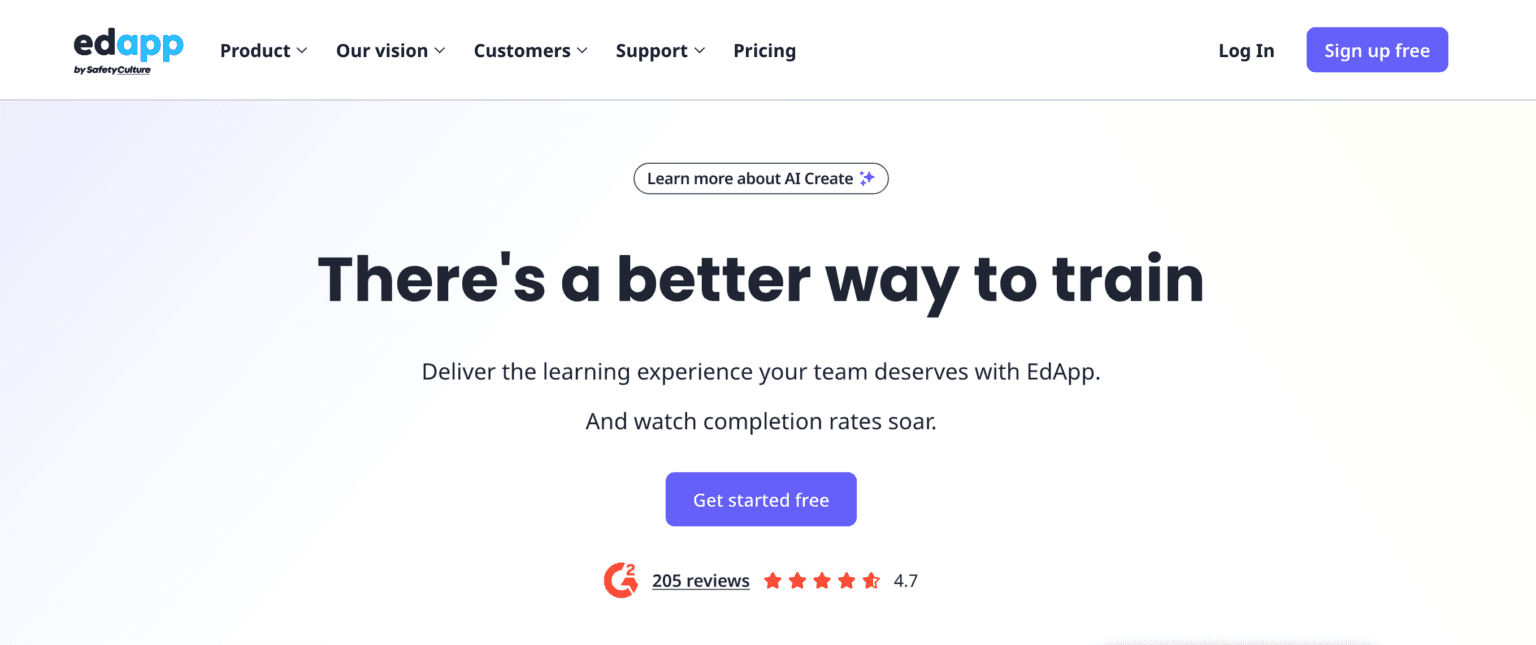Open the Learn more about AI Create pill
The width and height of the screenshot is (1536, 645).
(750, 179)
